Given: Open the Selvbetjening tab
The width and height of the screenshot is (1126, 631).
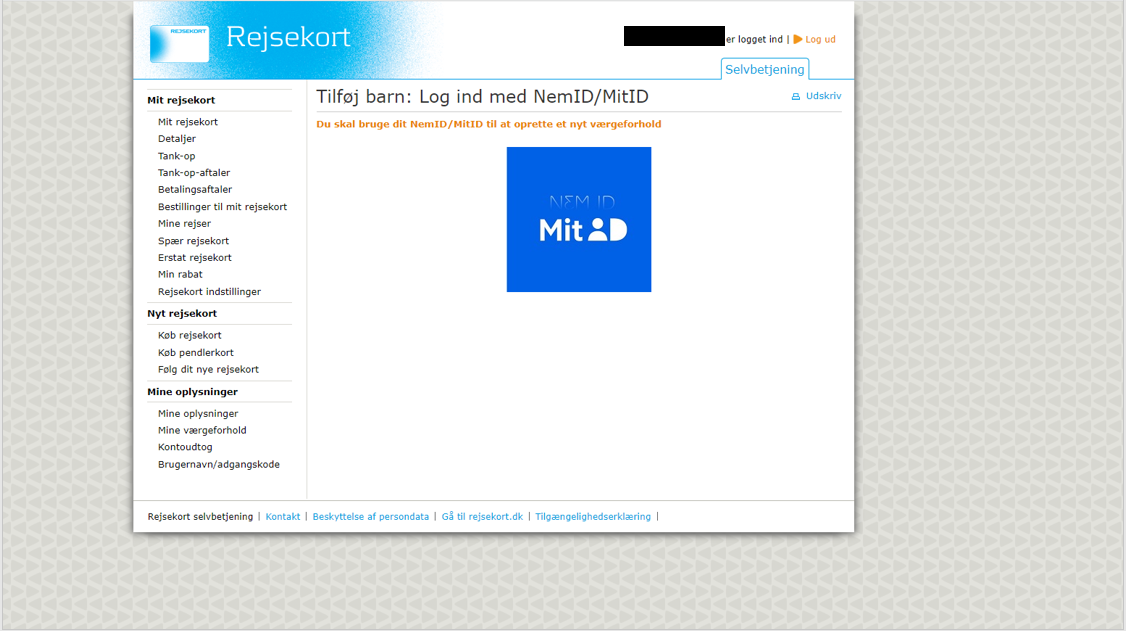Looking at the screenshot, I should (764, 69).
